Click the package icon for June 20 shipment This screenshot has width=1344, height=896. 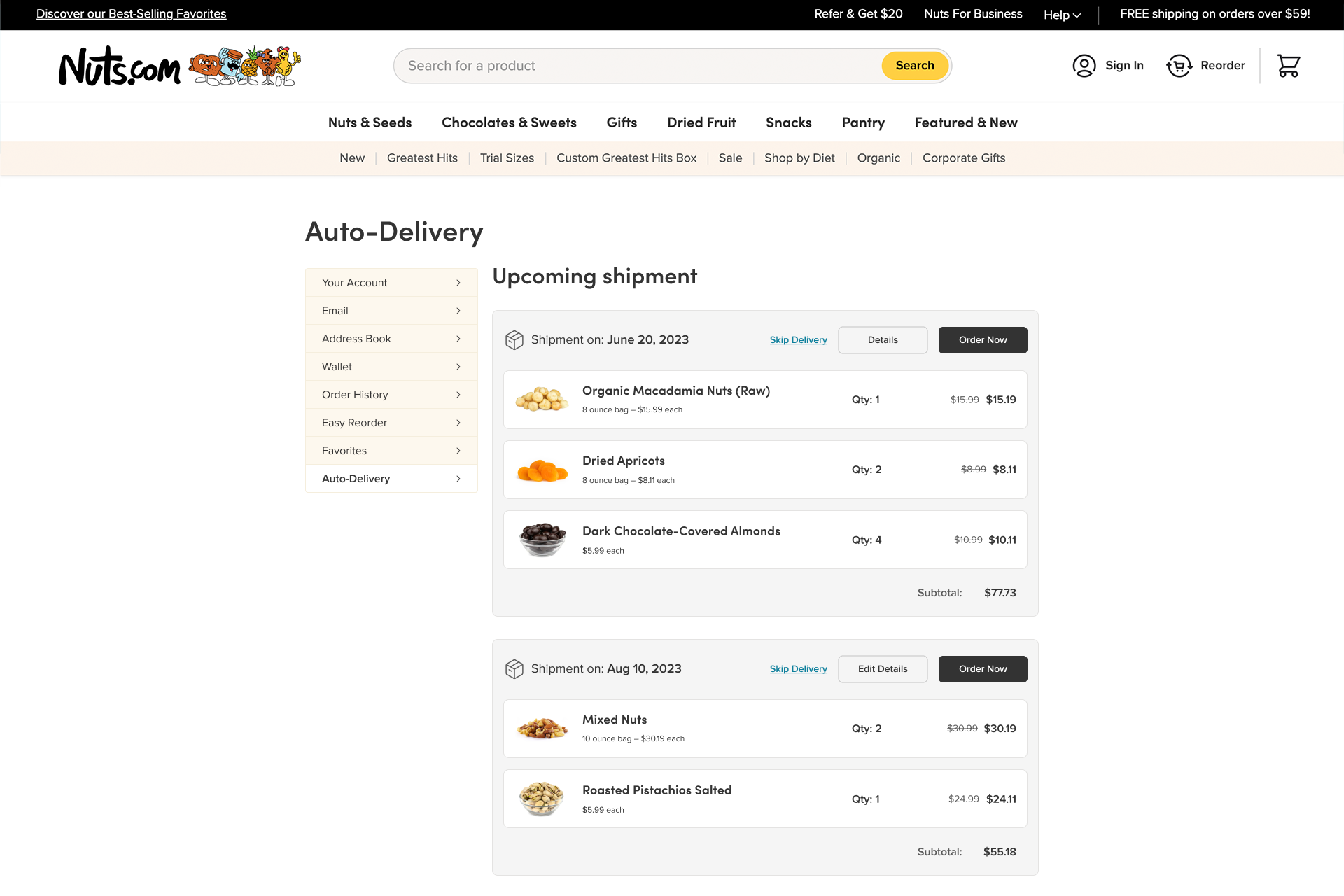pos(514,340)
